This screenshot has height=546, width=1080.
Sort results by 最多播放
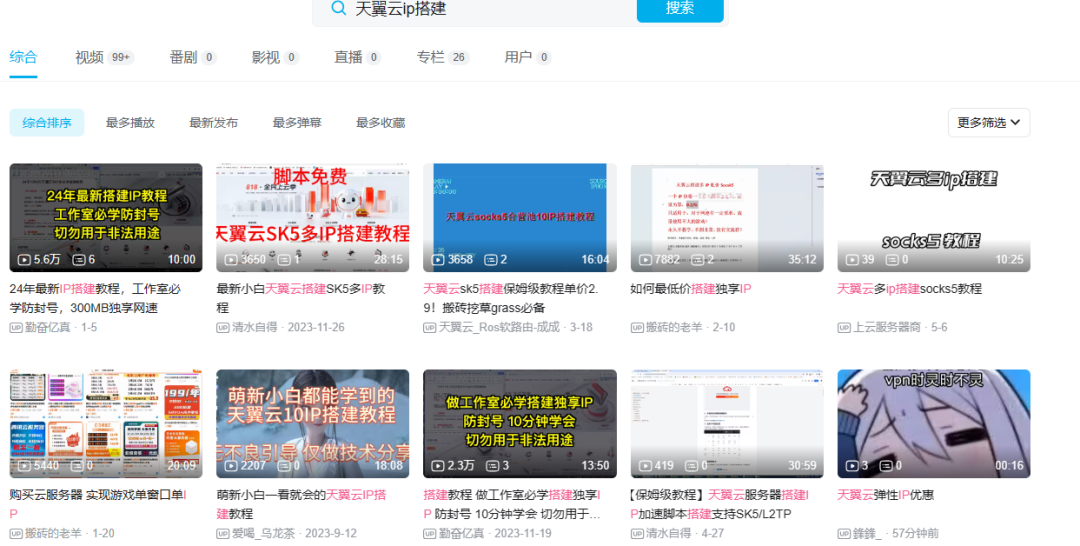130,123
